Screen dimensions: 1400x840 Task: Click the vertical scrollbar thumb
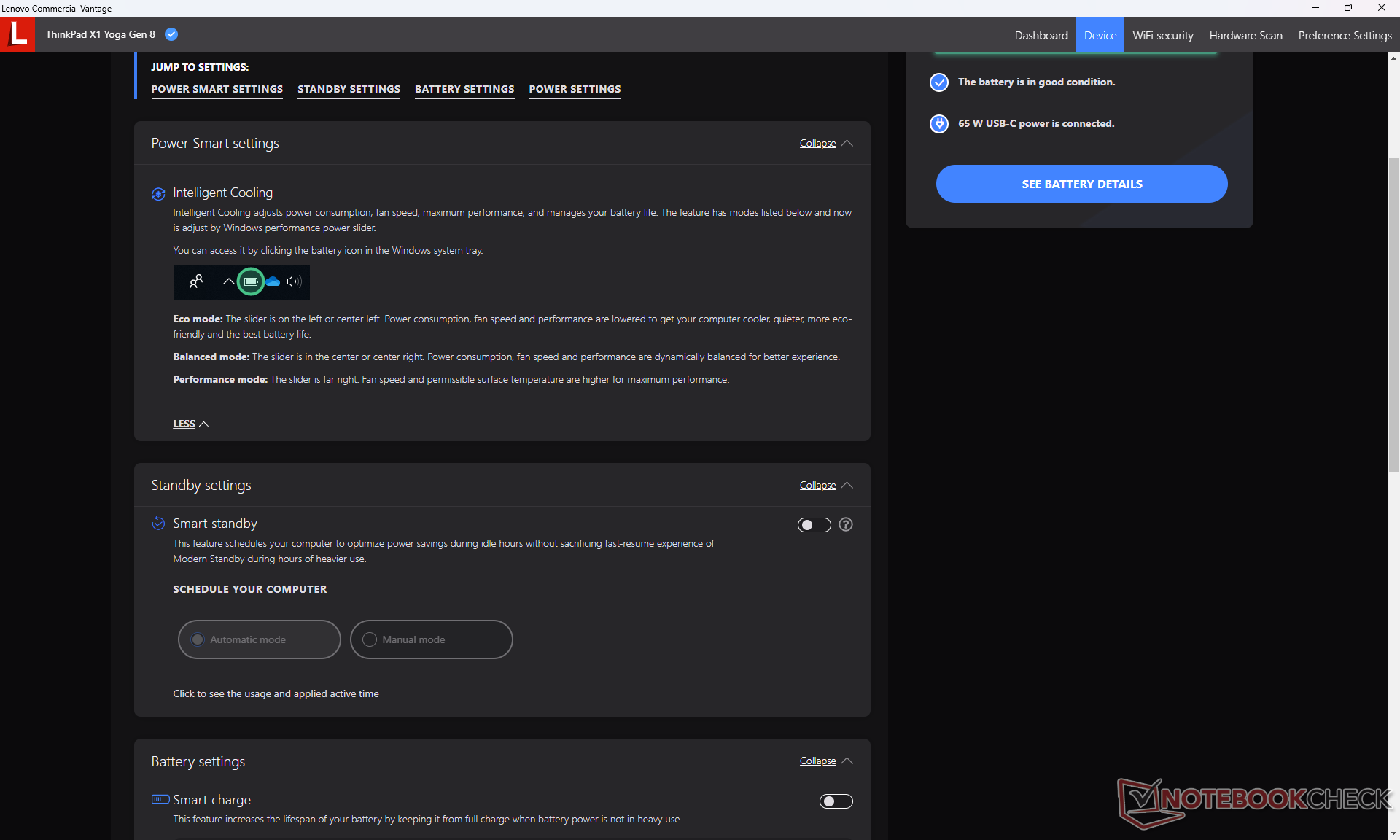[1393, 314]
